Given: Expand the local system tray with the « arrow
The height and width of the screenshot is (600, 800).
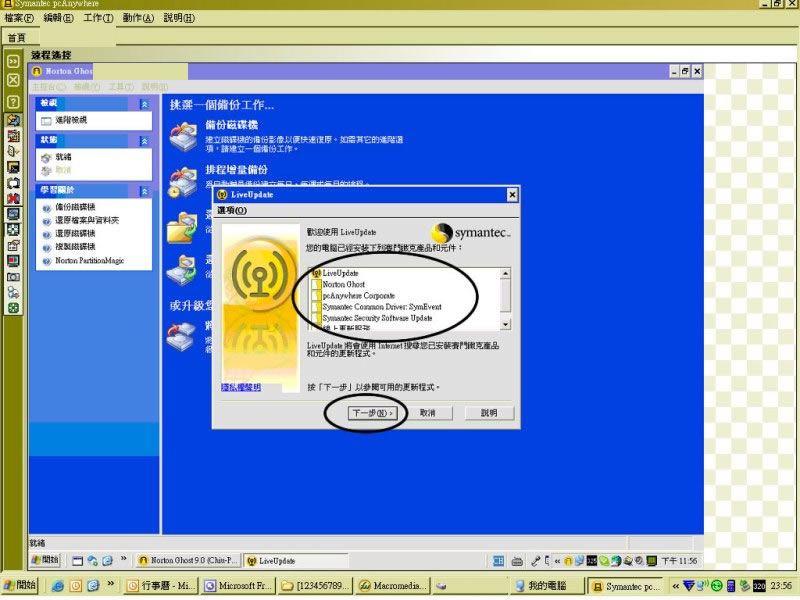Looking at the screenshot, I should 676,586.
